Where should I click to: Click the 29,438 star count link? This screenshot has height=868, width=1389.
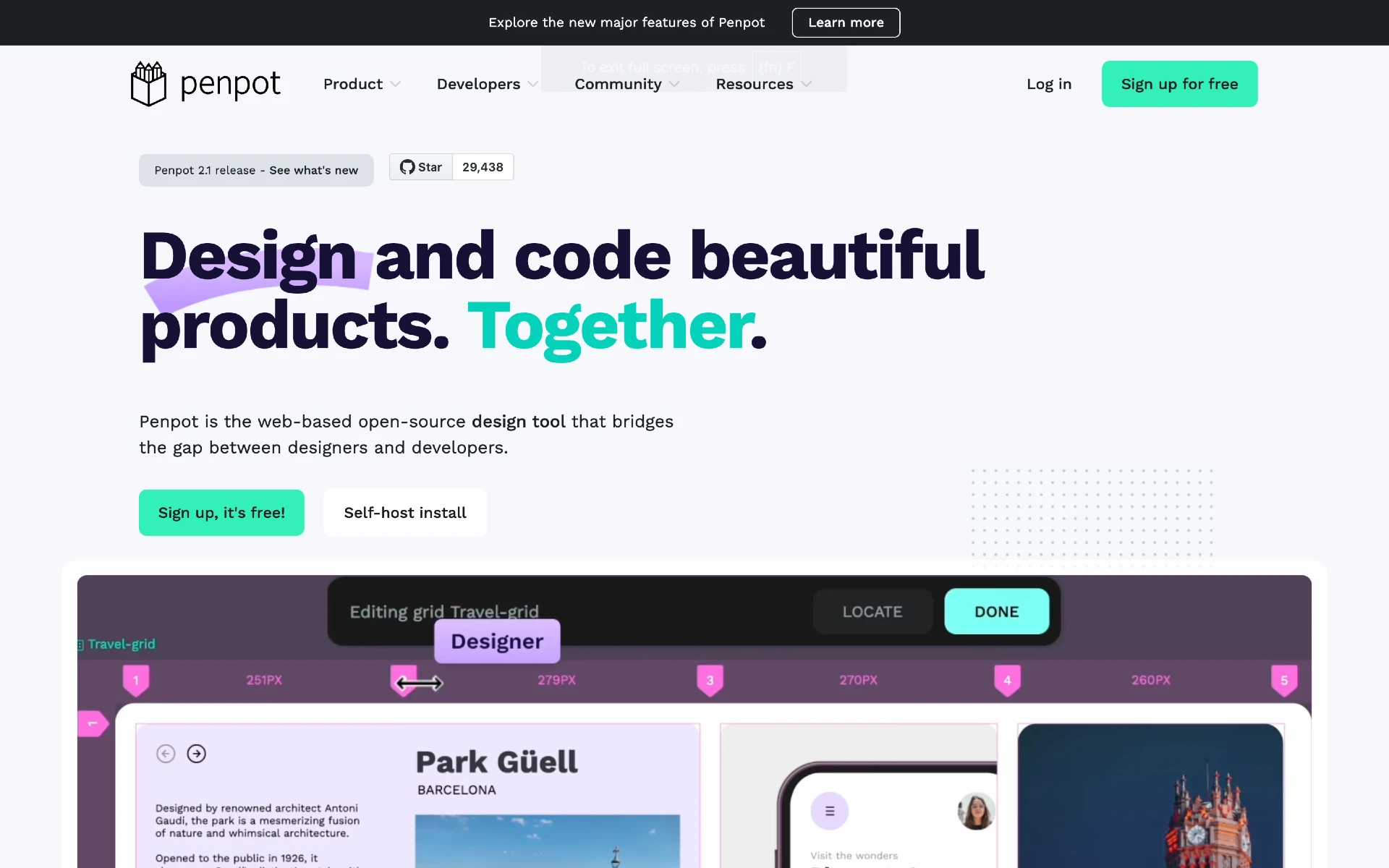(483, 166)
